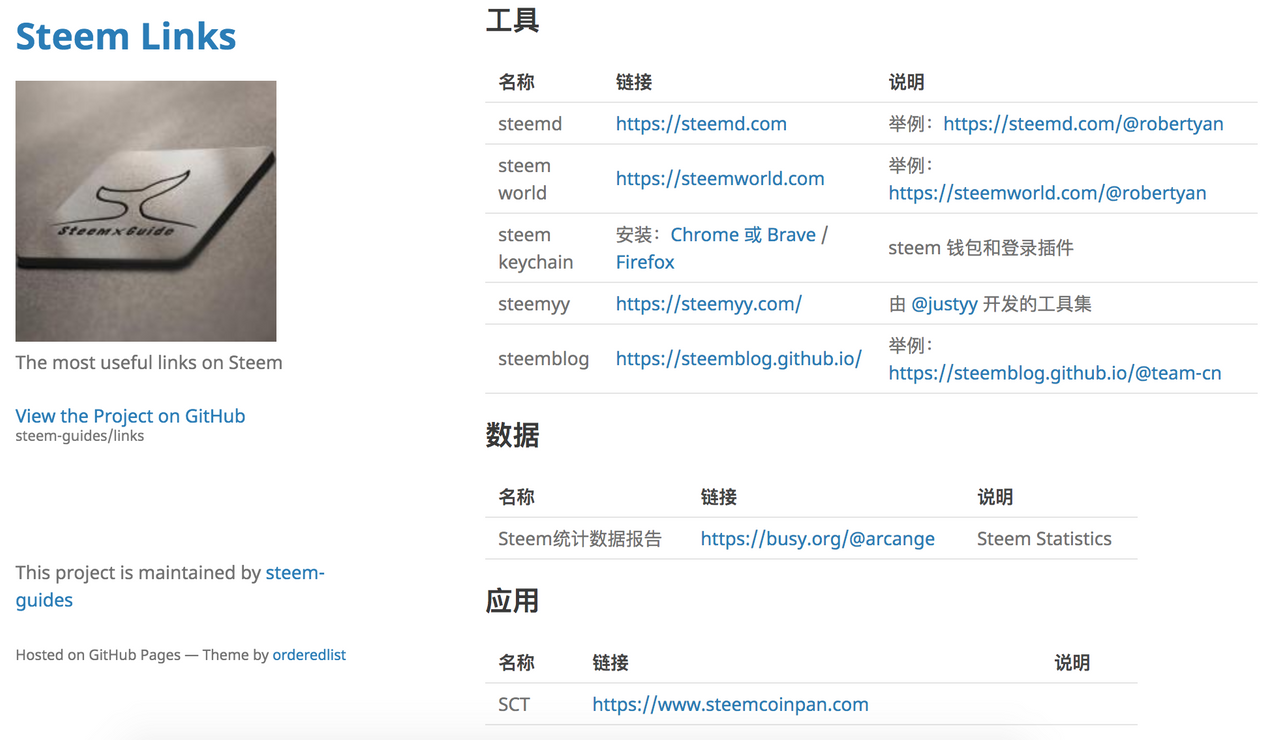Open the Chrome 或 Brave install link
Viewport: 1280px width, 740px height.
[743, 235]
